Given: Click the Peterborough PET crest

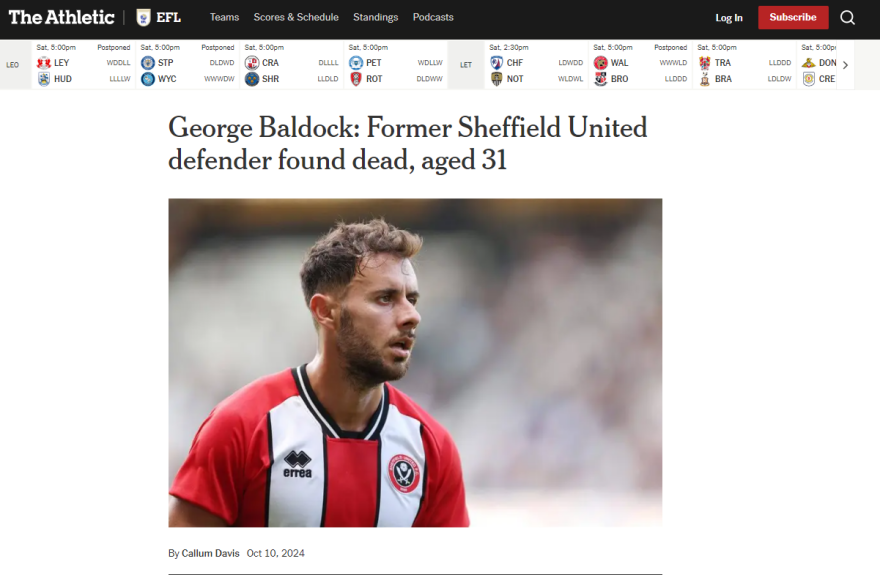Looking at the screenshot, I should (356, 63).
